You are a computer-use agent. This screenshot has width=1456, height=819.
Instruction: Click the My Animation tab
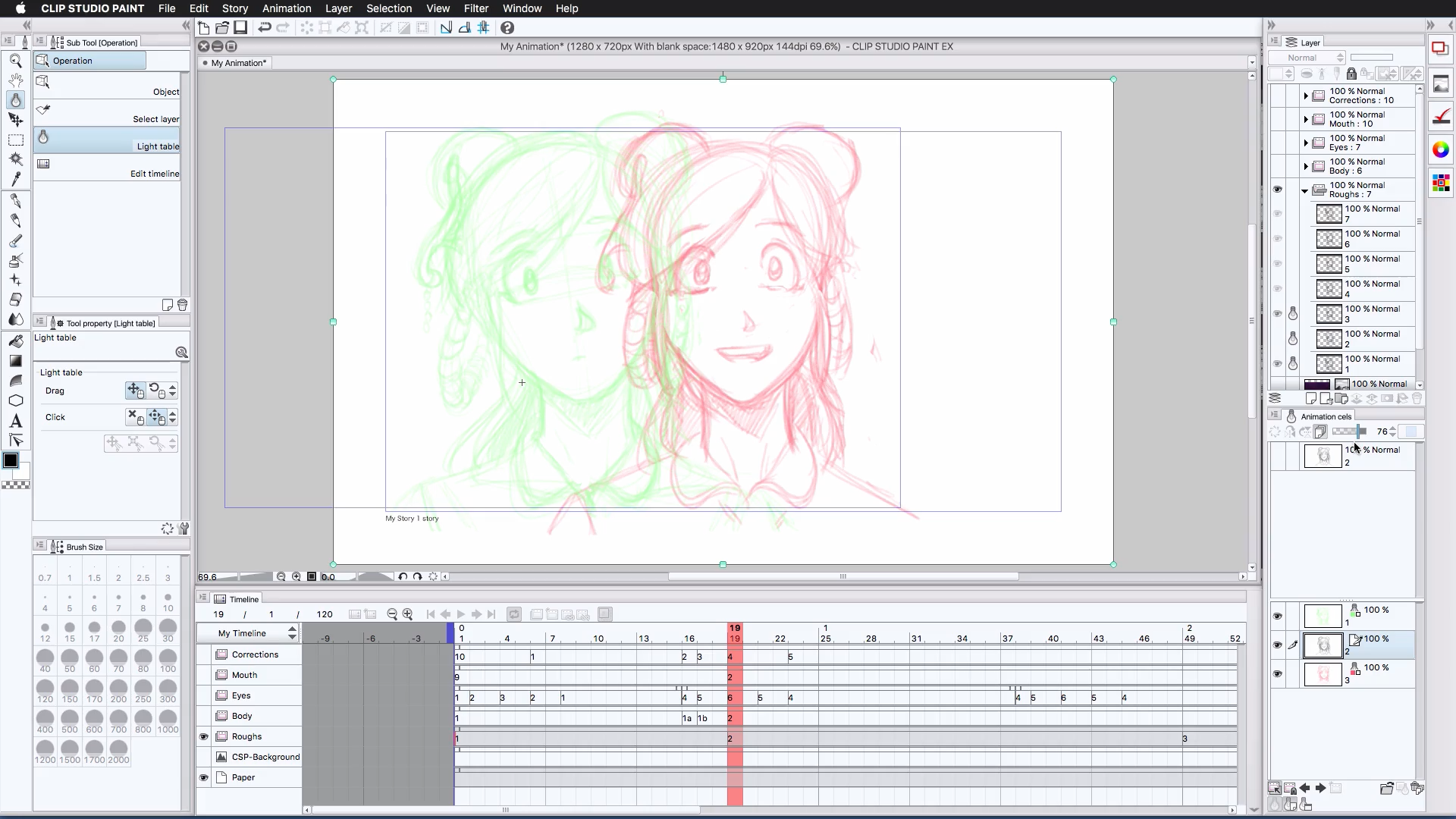[x=238, y=62]
